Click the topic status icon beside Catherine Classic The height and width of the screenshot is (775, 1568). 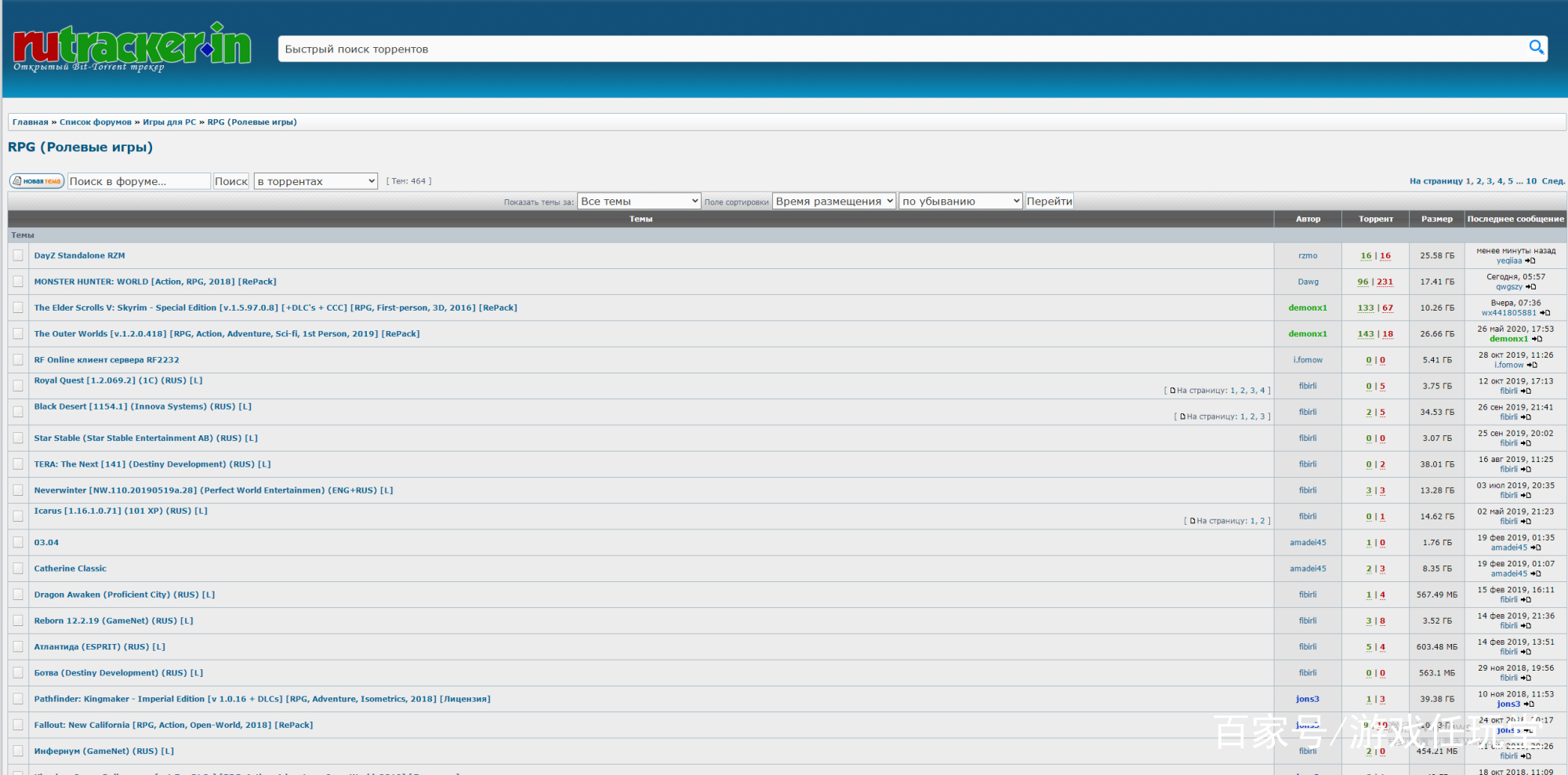18,569
